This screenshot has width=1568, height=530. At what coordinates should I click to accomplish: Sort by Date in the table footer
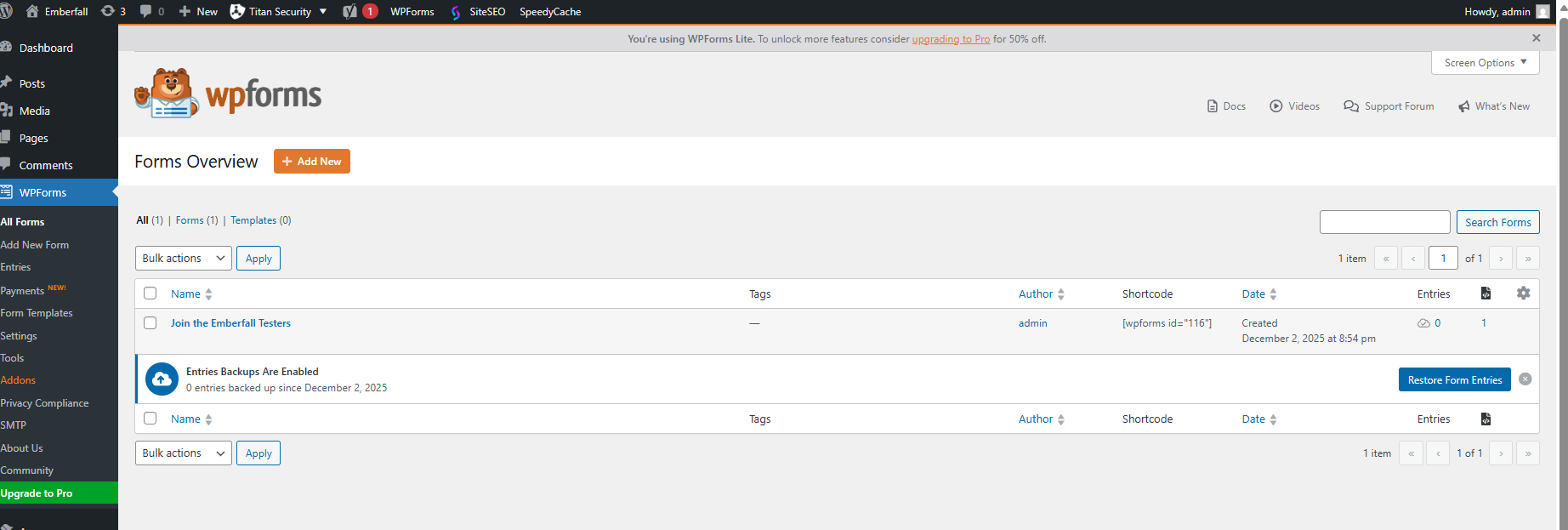click(x=1259, y=419)
